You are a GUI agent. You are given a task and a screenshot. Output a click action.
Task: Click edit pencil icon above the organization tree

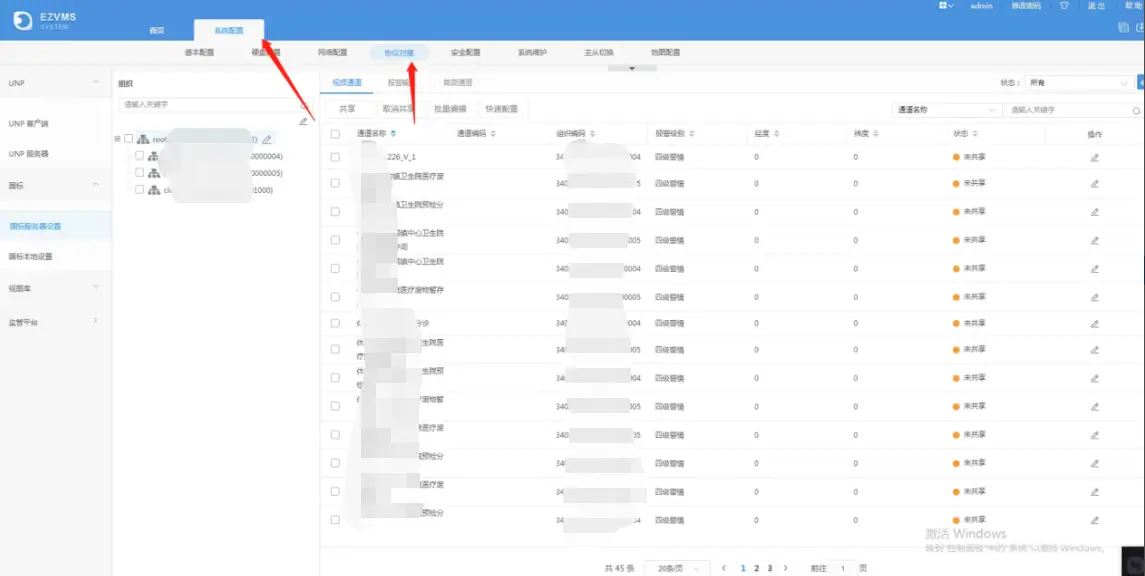303,121
